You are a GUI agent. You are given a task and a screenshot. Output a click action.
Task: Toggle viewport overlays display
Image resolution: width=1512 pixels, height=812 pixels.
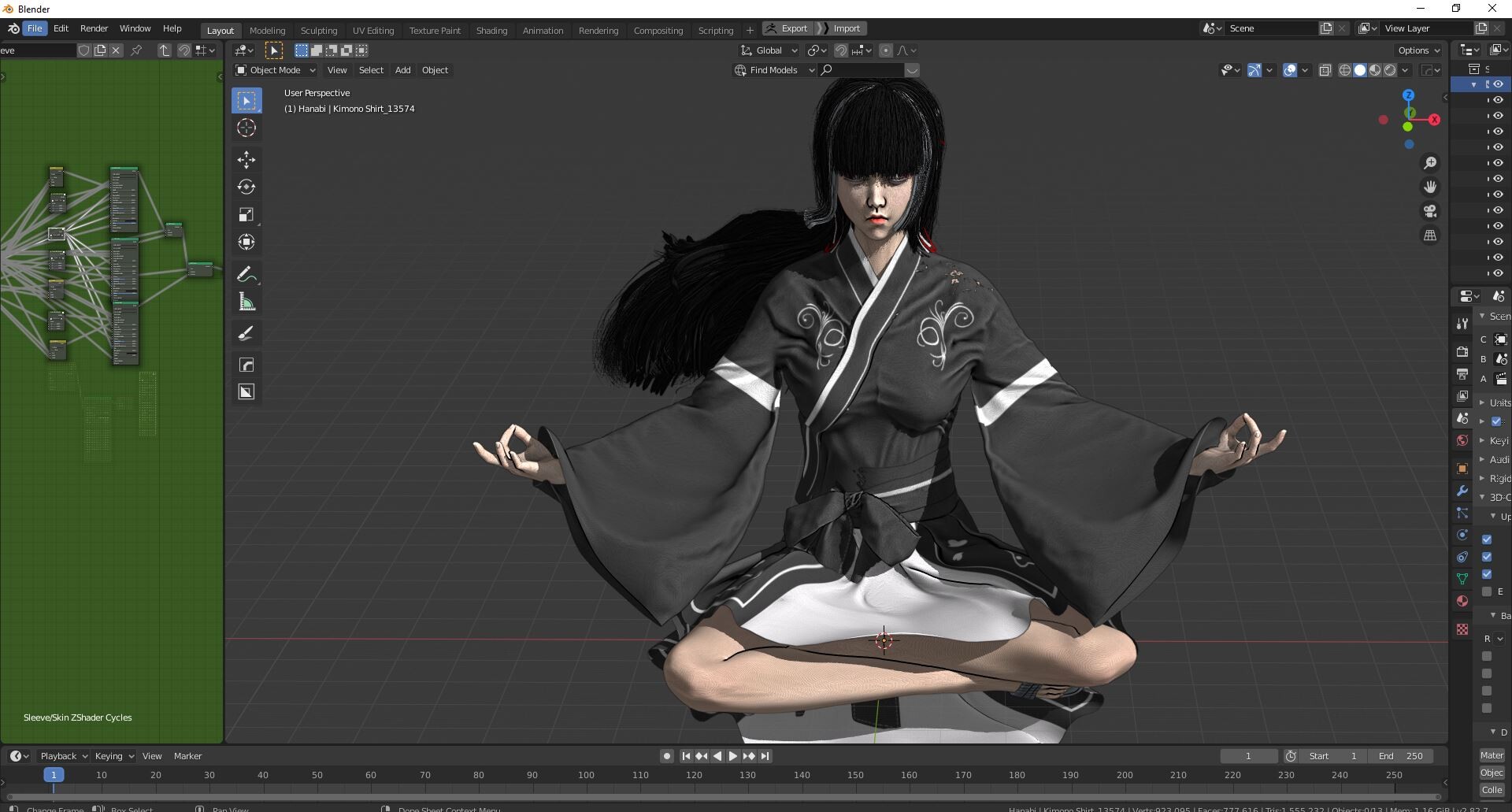(x=1290, y=70)
